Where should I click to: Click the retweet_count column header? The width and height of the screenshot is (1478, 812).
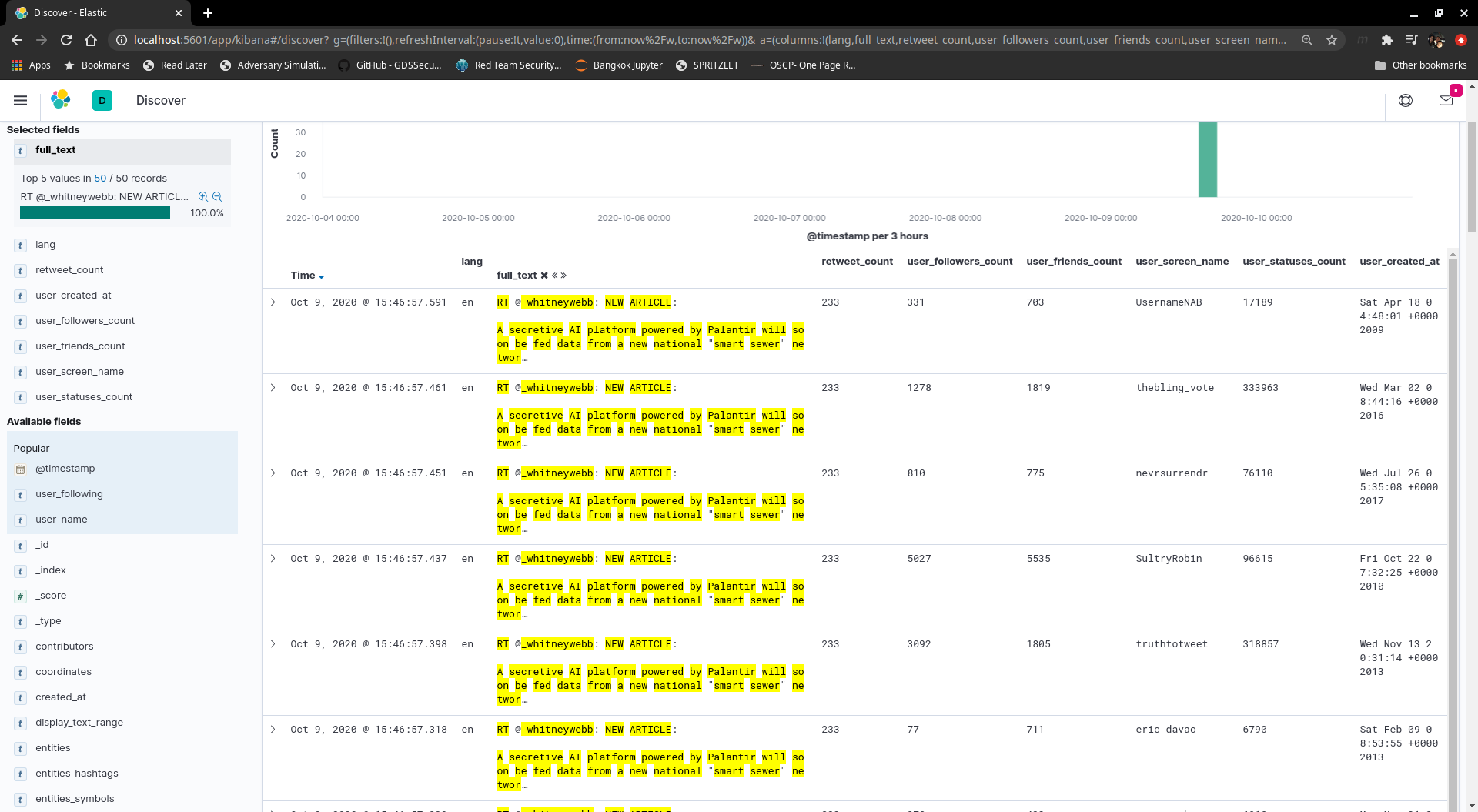(857, 262)
